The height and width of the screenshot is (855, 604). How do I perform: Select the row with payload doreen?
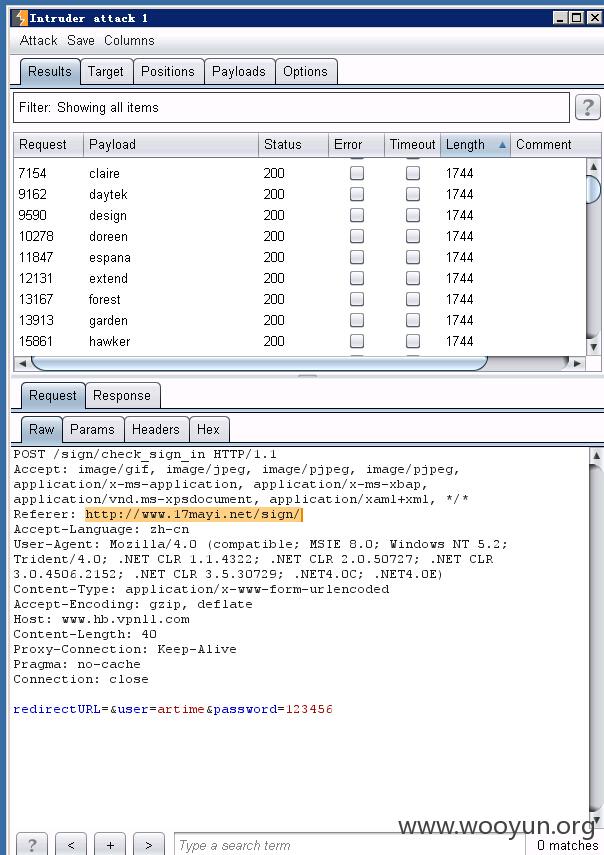(299, 236)
